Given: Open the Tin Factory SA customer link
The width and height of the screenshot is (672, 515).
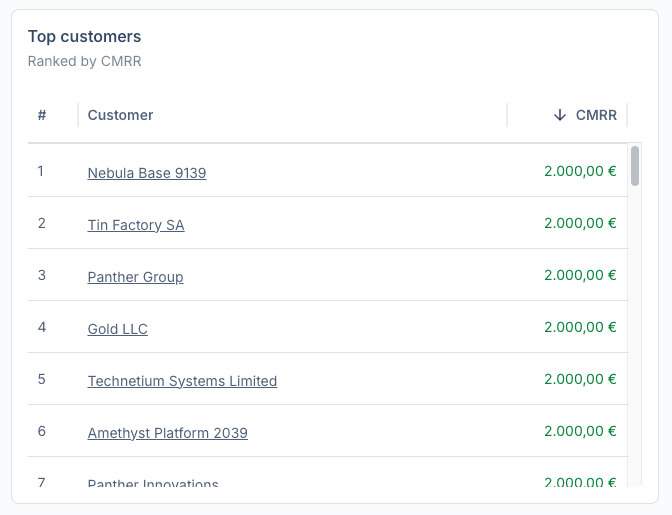Looking at the screenshot, I should (x=136, y=225).
